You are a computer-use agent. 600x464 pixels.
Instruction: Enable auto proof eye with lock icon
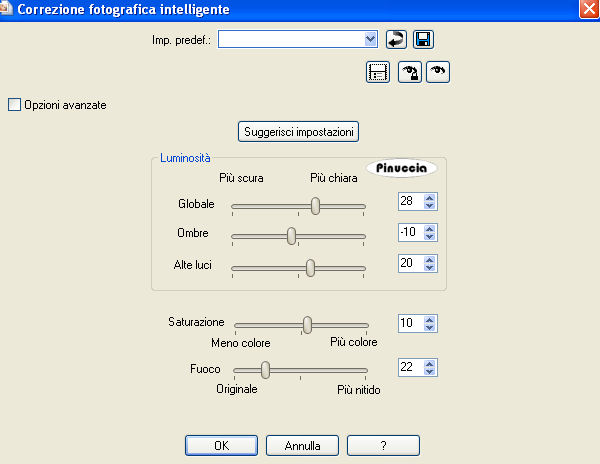(409, 72)
